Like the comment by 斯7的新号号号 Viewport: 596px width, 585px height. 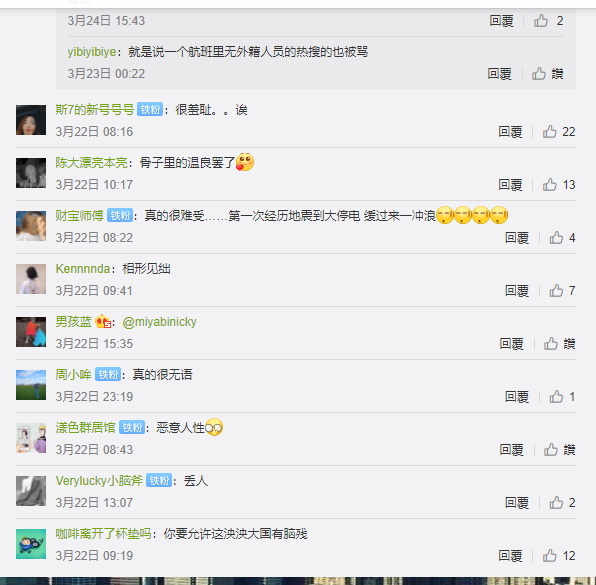click(558, 132)
